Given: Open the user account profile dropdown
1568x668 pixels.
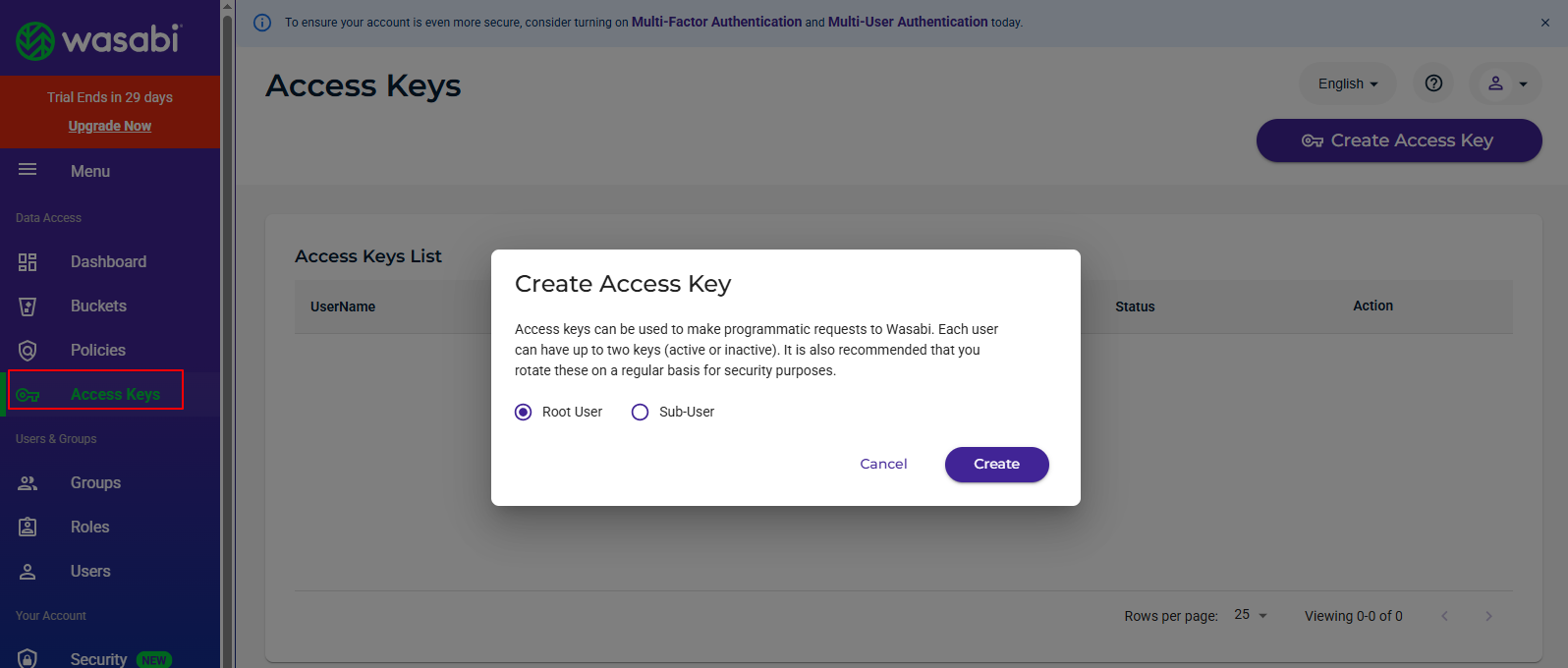Looking at the screenshot, I should click(x=1505, y=83).
